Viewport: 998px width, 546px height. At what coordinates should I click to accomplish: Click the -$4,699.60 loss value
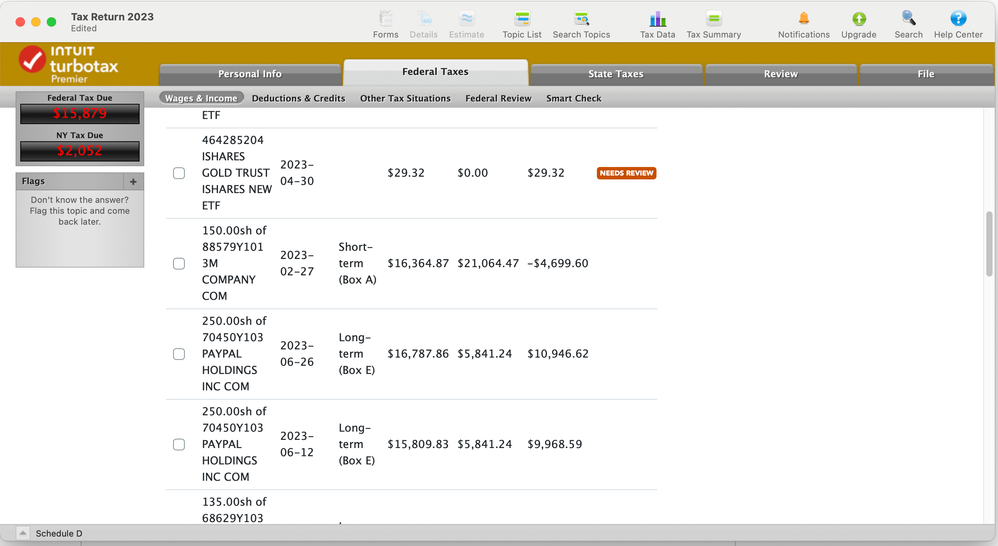558,263
